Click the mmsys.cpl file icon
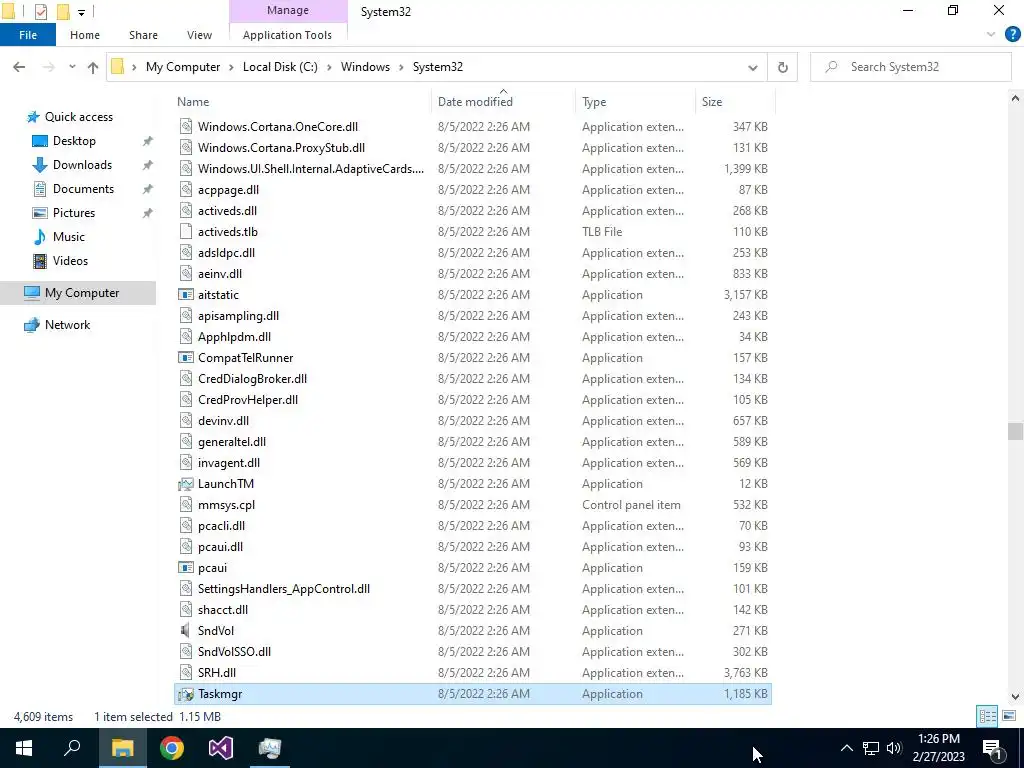 click(186, 505)
